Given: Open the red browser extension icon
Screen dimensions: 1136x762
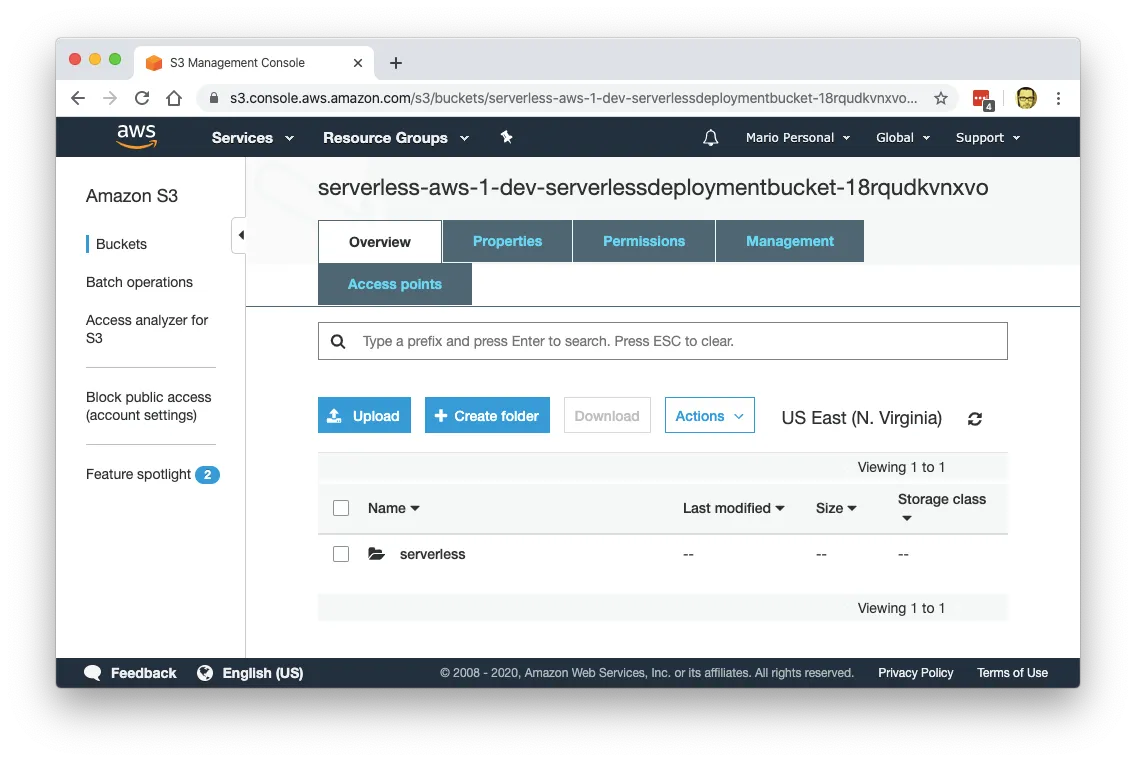Looking at the screenshot, I should [982, 99].
